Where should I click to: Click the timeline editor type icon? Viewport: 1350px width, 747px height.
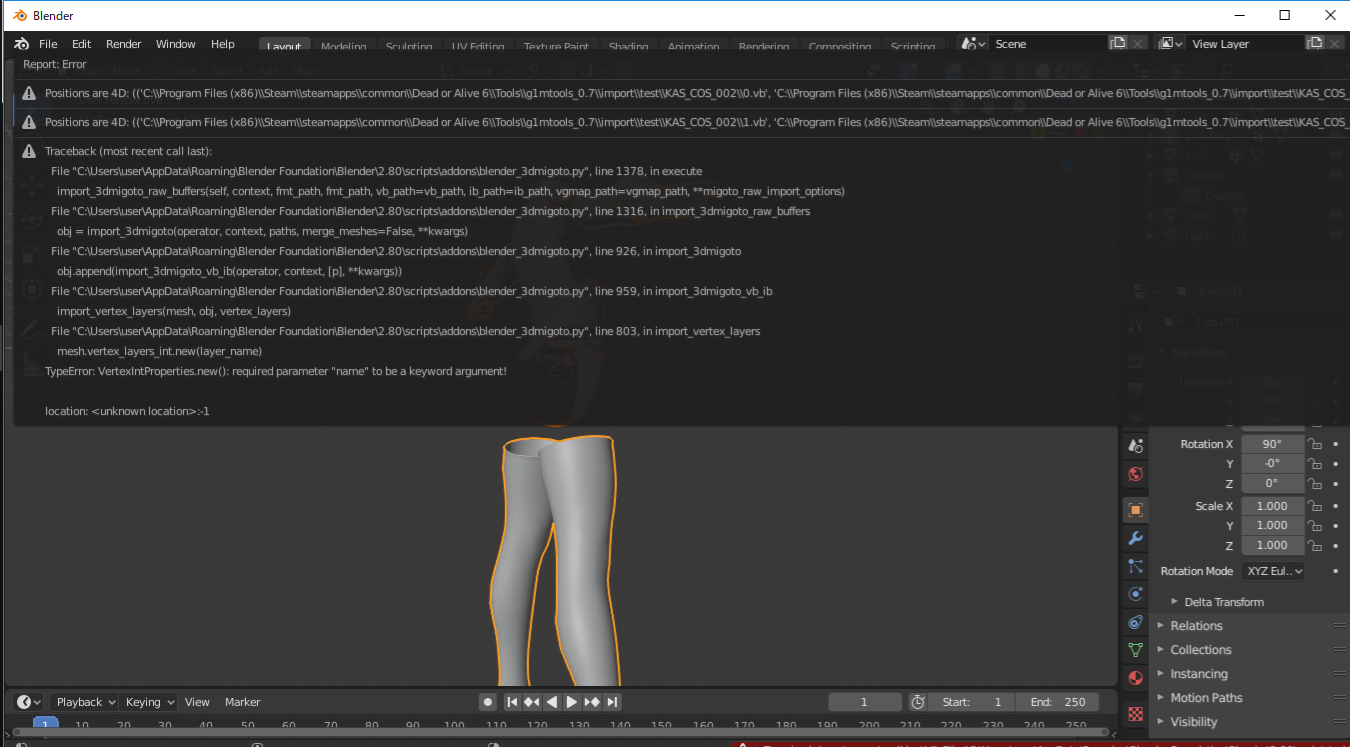coord(29,702)
